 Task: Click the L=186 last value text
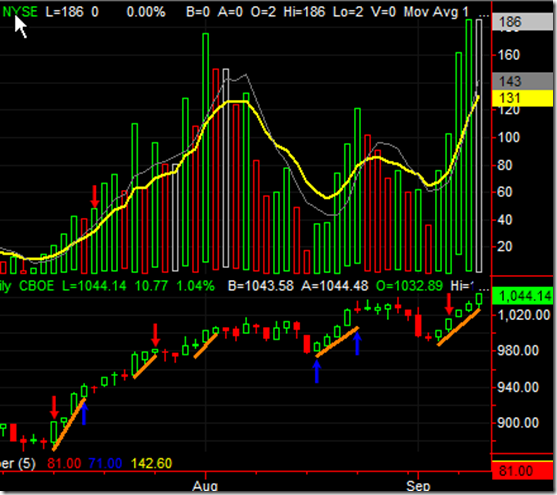(x=64, y=12)
